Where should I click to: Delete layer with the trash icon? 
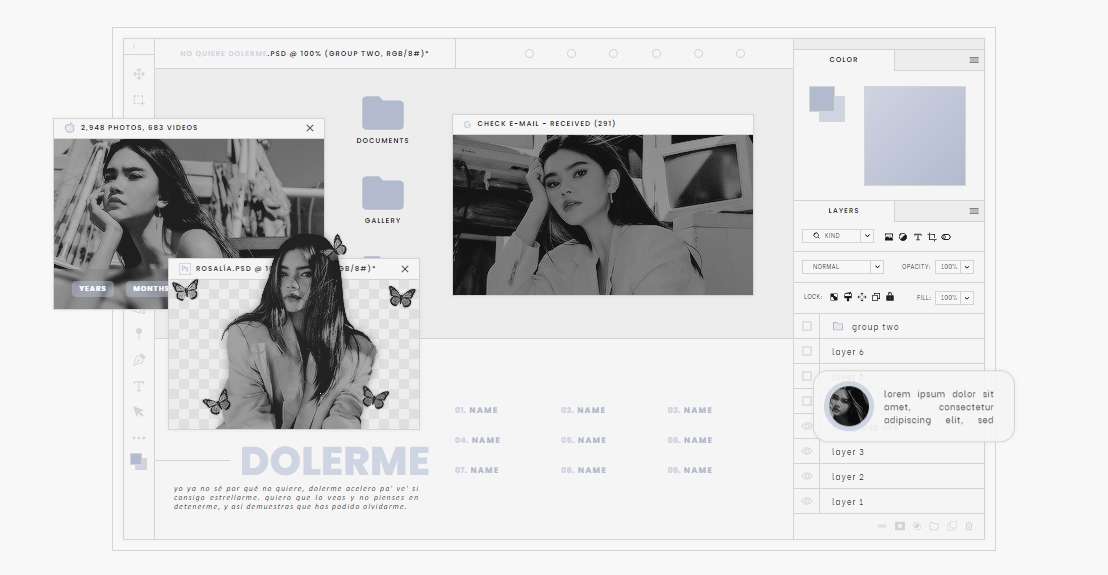[969, 526]
